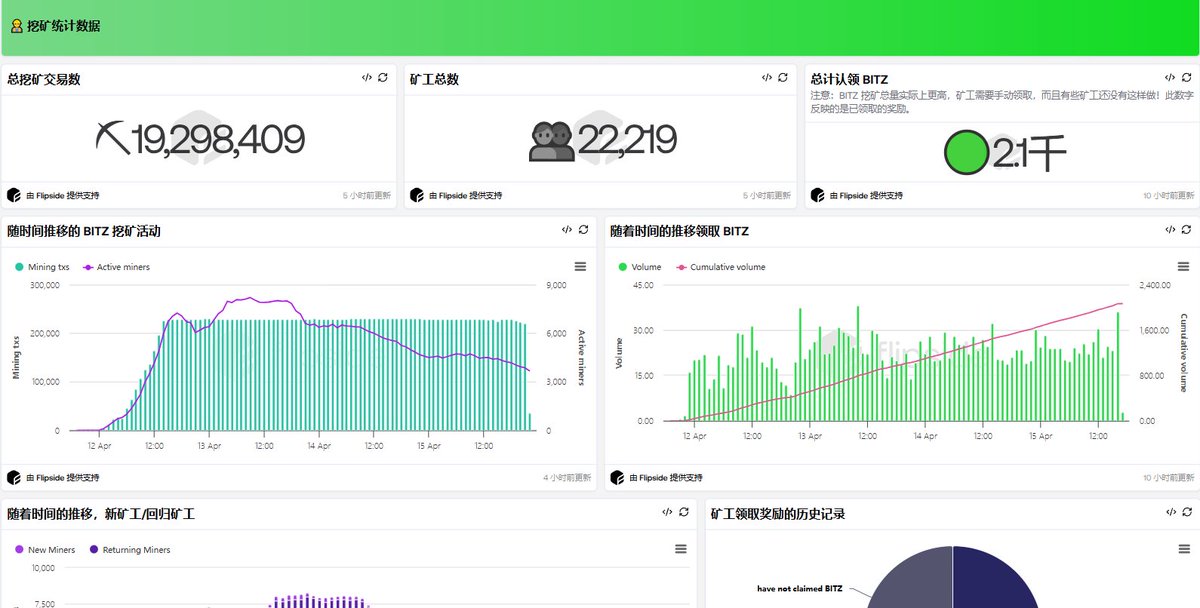Screen dimensions: 1200x608
Task: Click the green circle beside 2.1千
Action: pyautogui.click(x=966, y=152)
